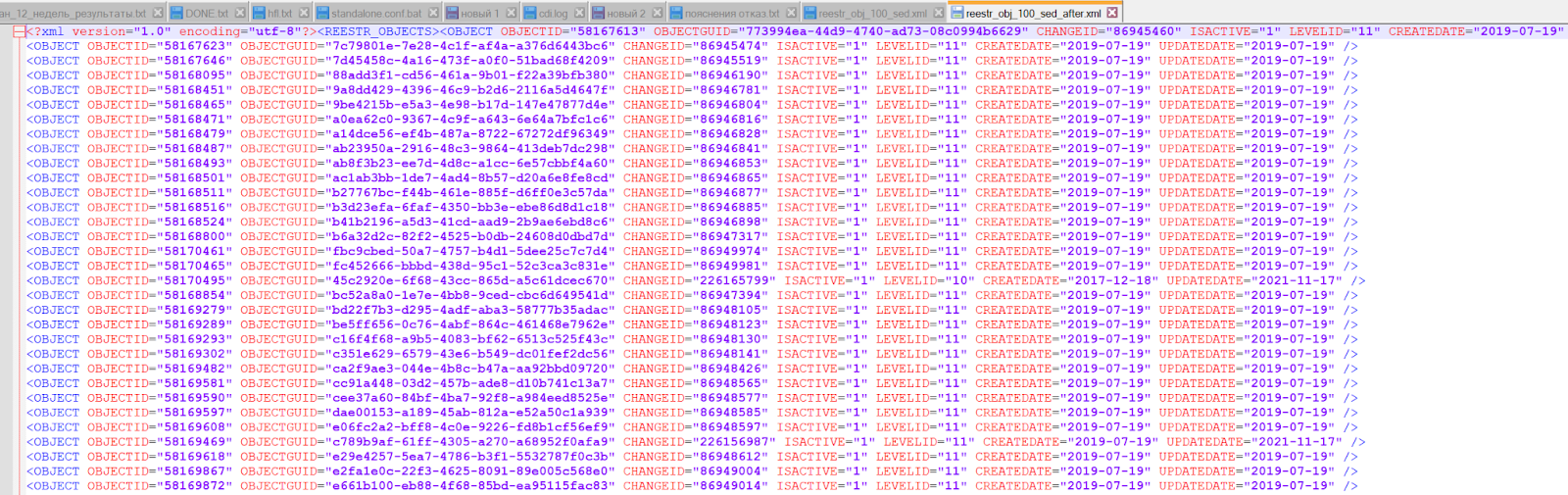Click OBJECTGUID starting with a0ea62c0

(x=470, y=120)
